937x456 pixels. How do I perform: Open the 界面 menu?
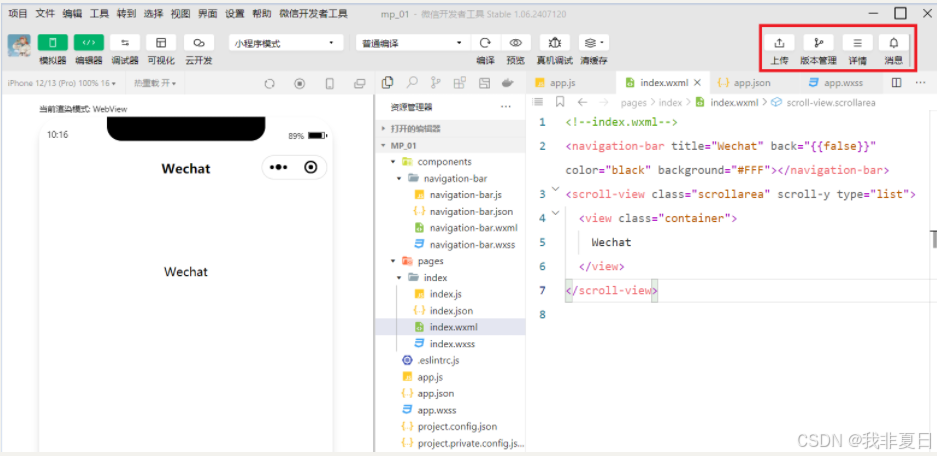tap(207, 13)
